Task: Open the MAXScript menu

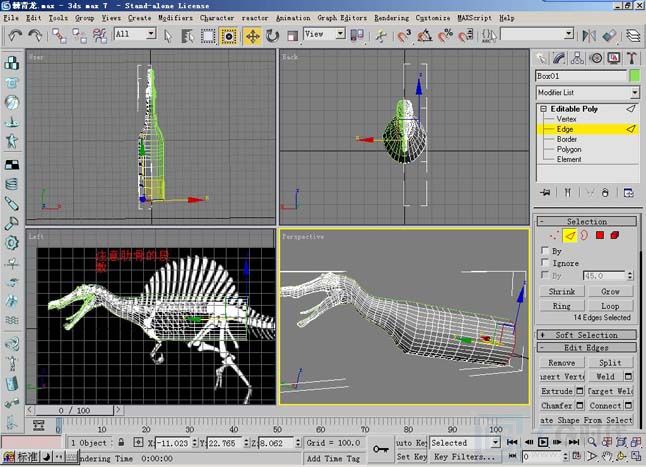Action: pos(474,18)
